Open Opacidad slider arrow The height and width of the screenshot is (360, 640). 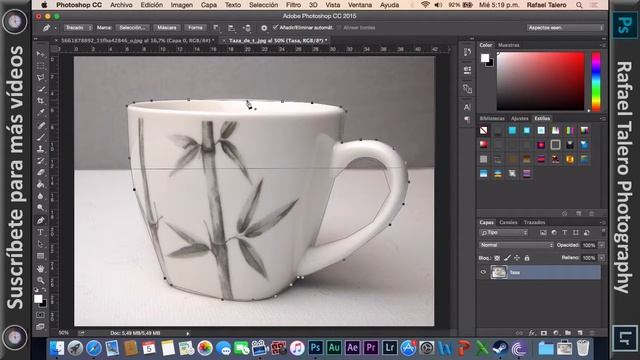pyautogui.click(x=601, y=245)
